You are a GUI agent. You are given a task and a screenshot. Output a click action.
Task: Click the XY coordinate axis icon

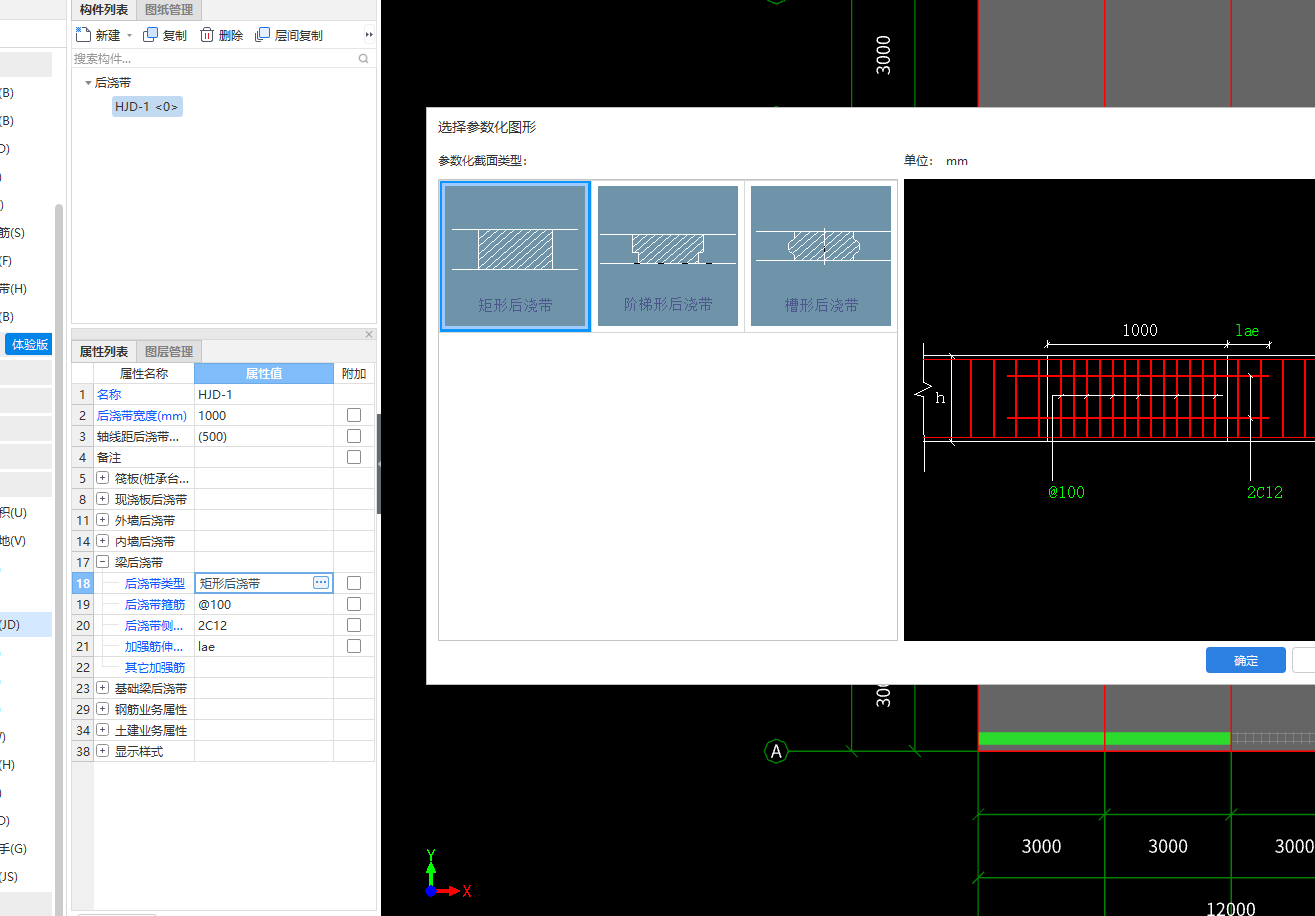[446, 873]
